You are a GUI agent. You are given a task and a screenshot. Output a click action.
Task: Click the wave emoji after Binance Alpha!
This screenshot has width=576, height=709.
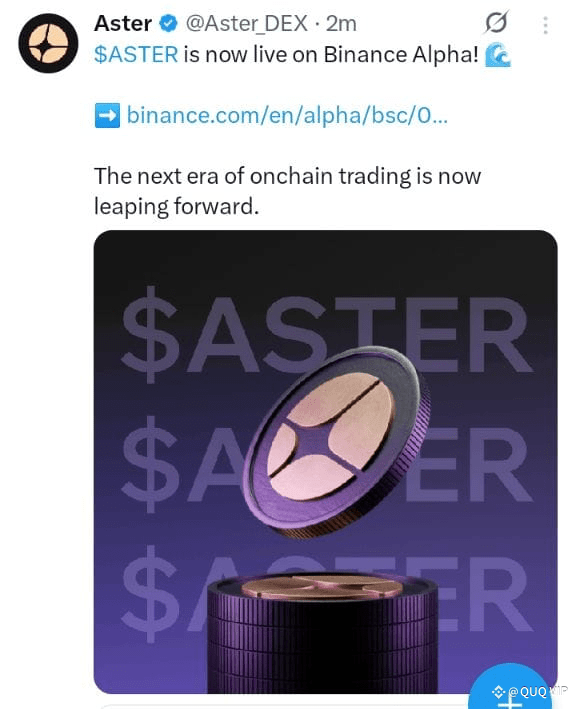tap(497, 55)
